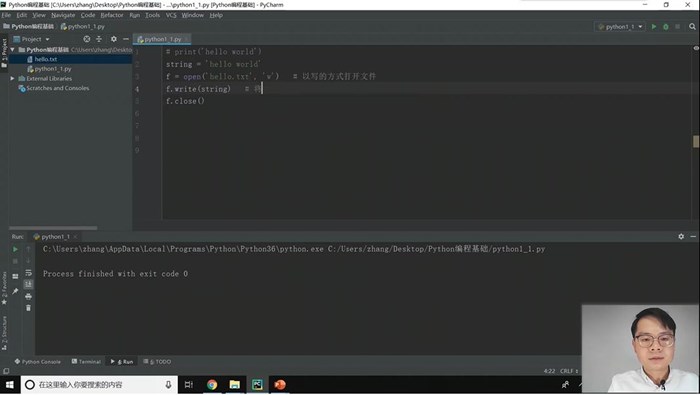Open python1_1 run configuration dropdown

621,27
